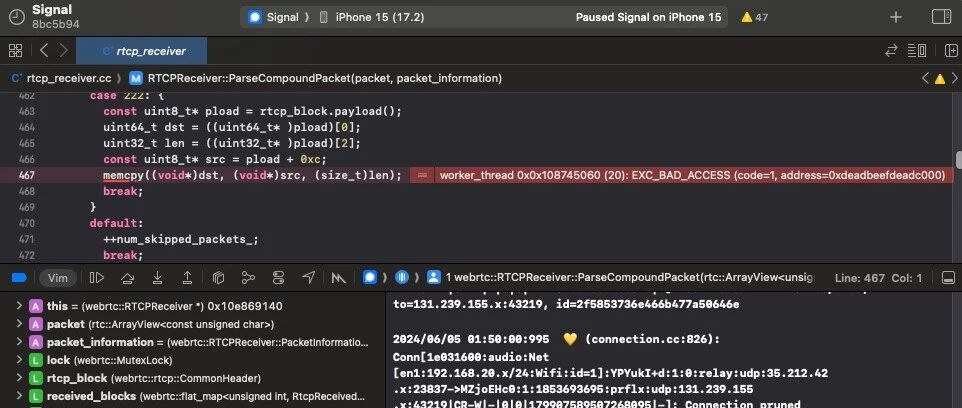This screenshot has width=962, height=408.
Task: Expand the 'lock' variable
Action: 19,360
